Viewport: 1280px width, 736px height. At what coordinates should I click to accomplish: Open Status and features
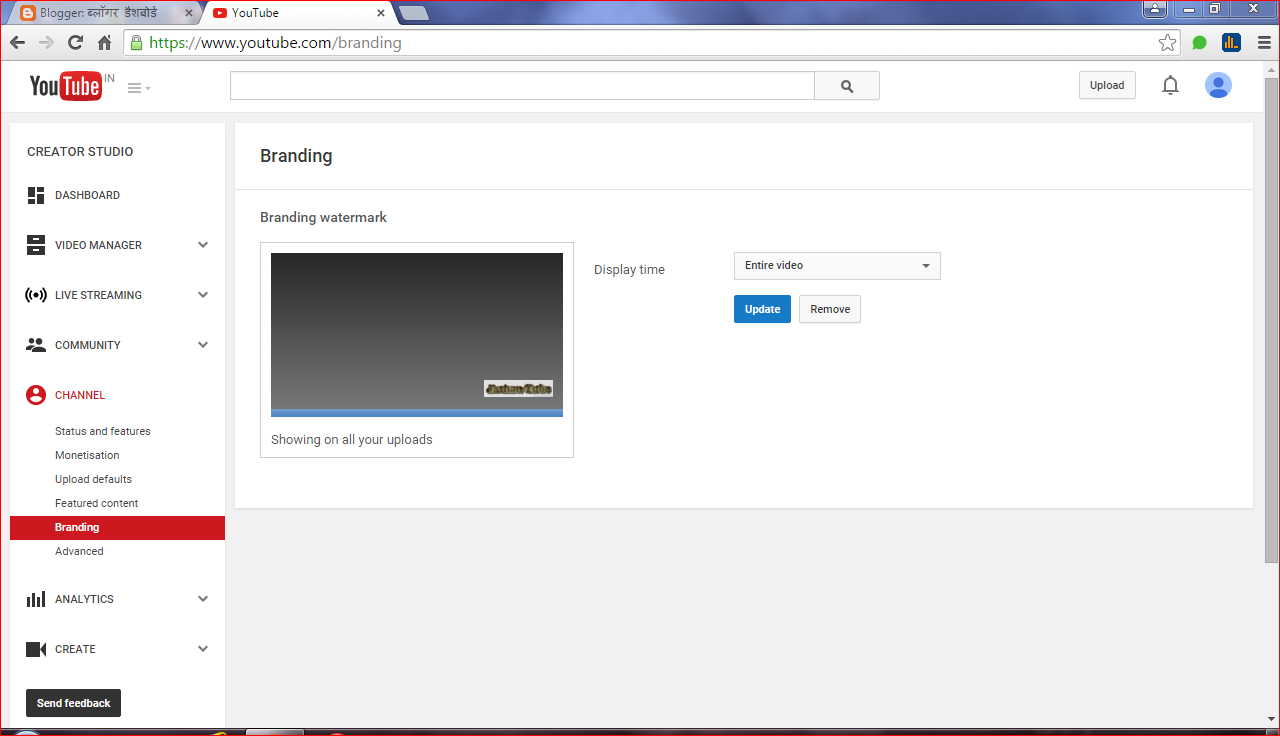(103, 431)
